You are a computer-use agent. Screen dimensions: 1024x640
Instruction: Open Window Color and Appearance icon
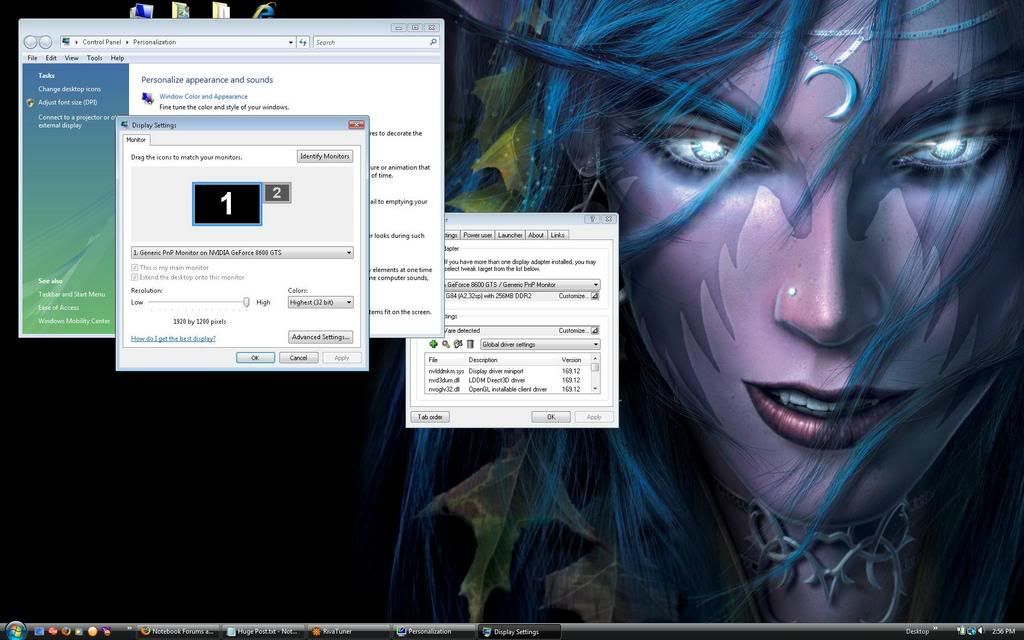[x=148, y=99]
